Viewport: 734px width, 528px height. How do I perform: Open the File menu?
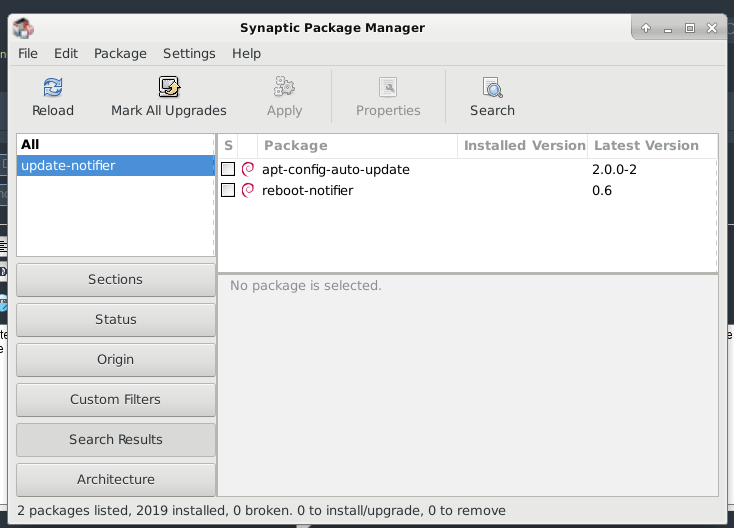(28, 53)
